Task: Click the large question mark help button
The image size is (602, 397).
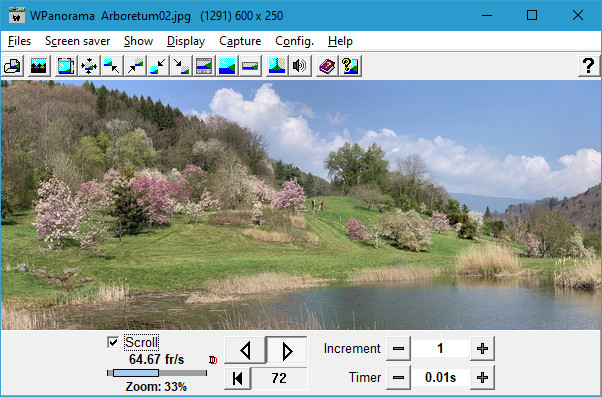Action: pos(589,66)
